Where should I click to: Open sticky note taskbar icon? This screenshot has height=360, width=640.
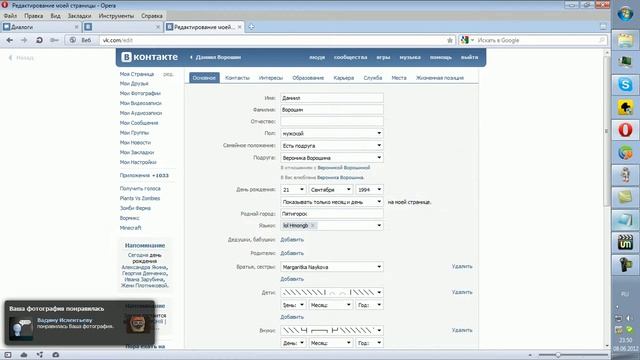pos(625,197)
